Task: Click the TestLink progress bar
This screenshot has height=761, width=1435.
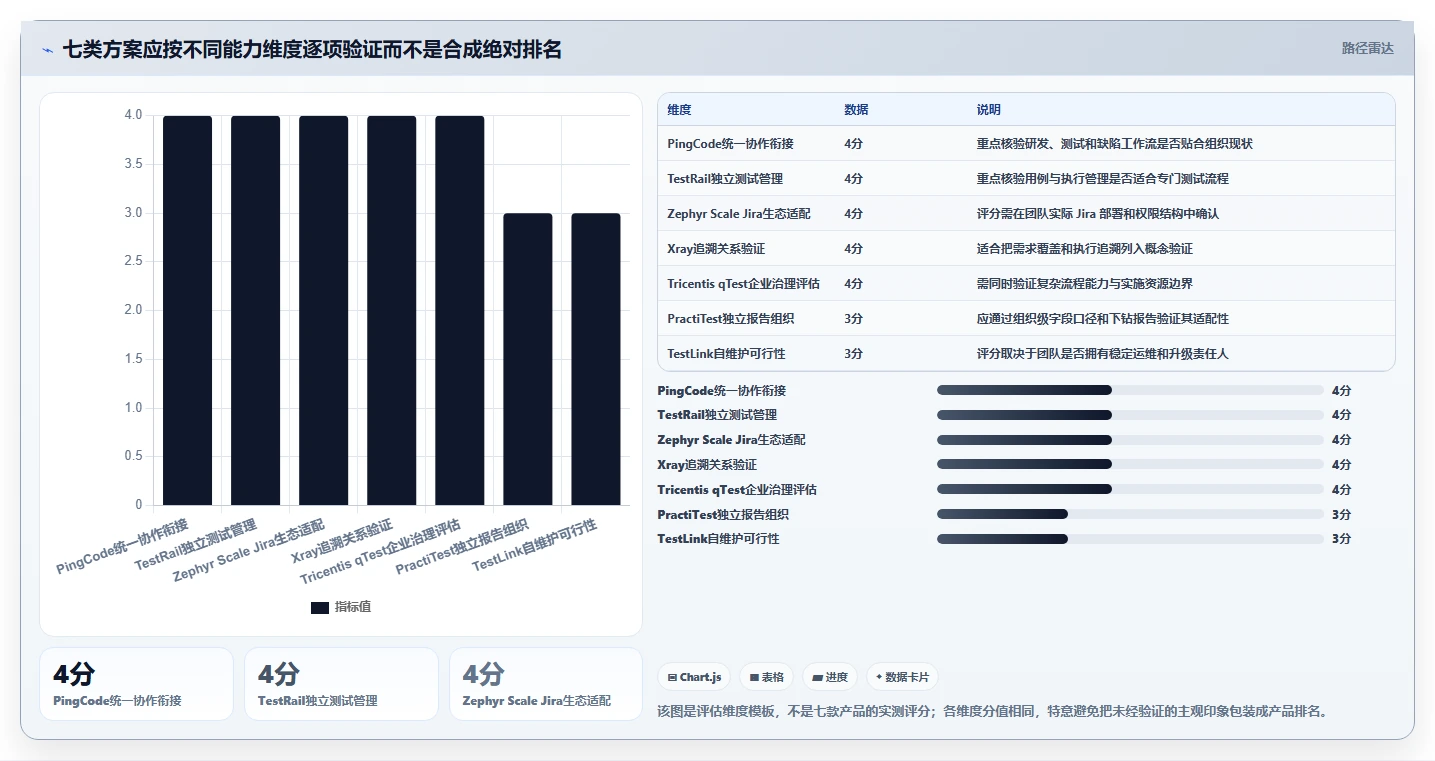Action: tap(1130, 539)
